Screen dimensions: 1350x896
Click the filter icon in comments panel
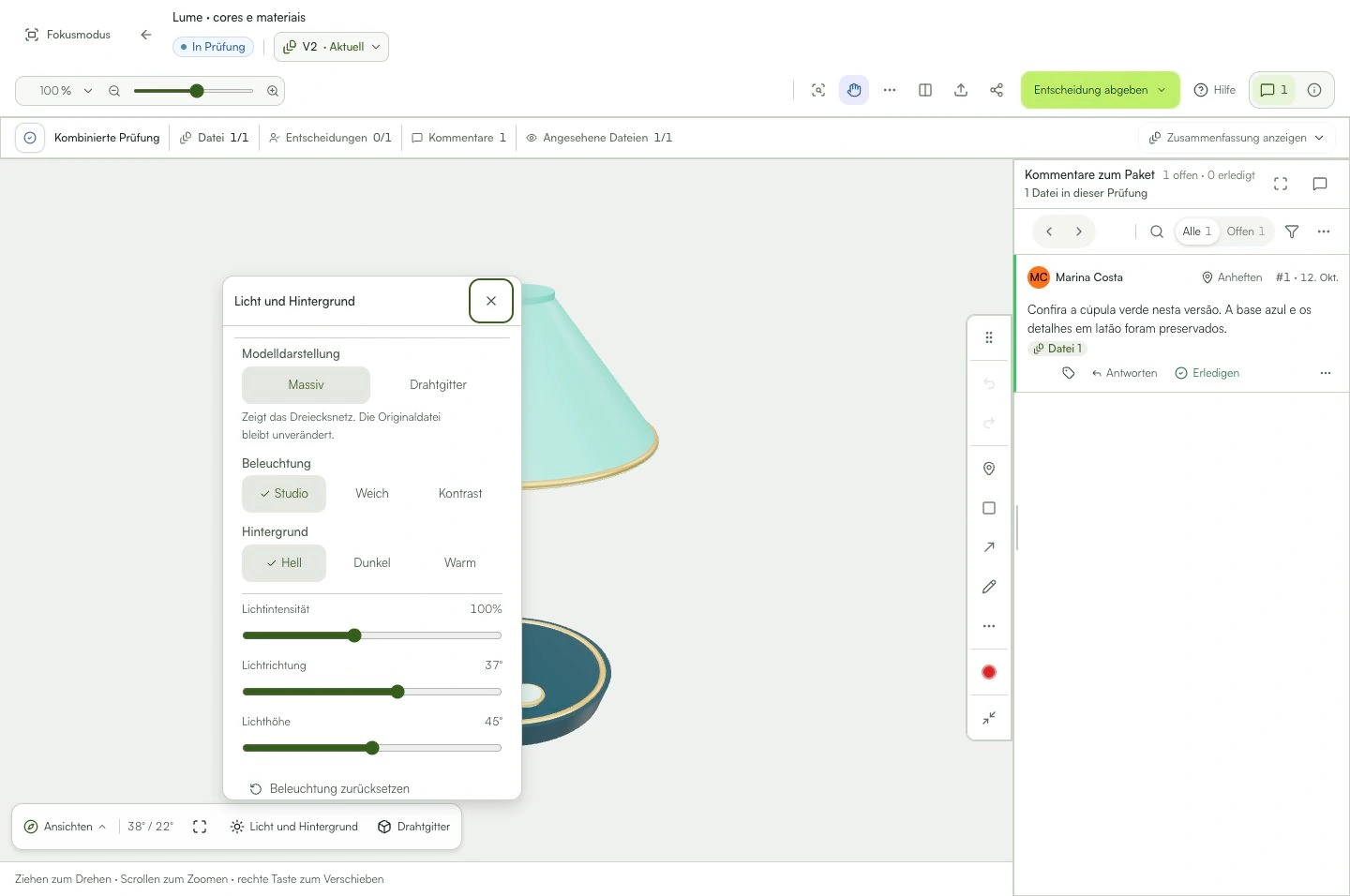(1292, 231)
